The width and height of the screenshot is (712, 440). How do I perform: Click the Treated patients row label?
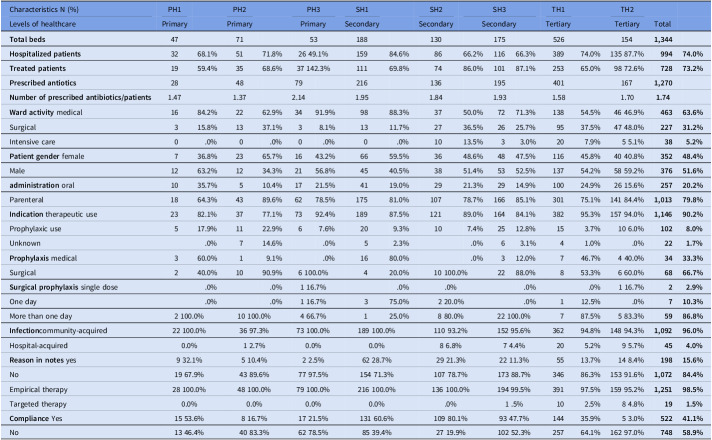[x=37, y=69]
